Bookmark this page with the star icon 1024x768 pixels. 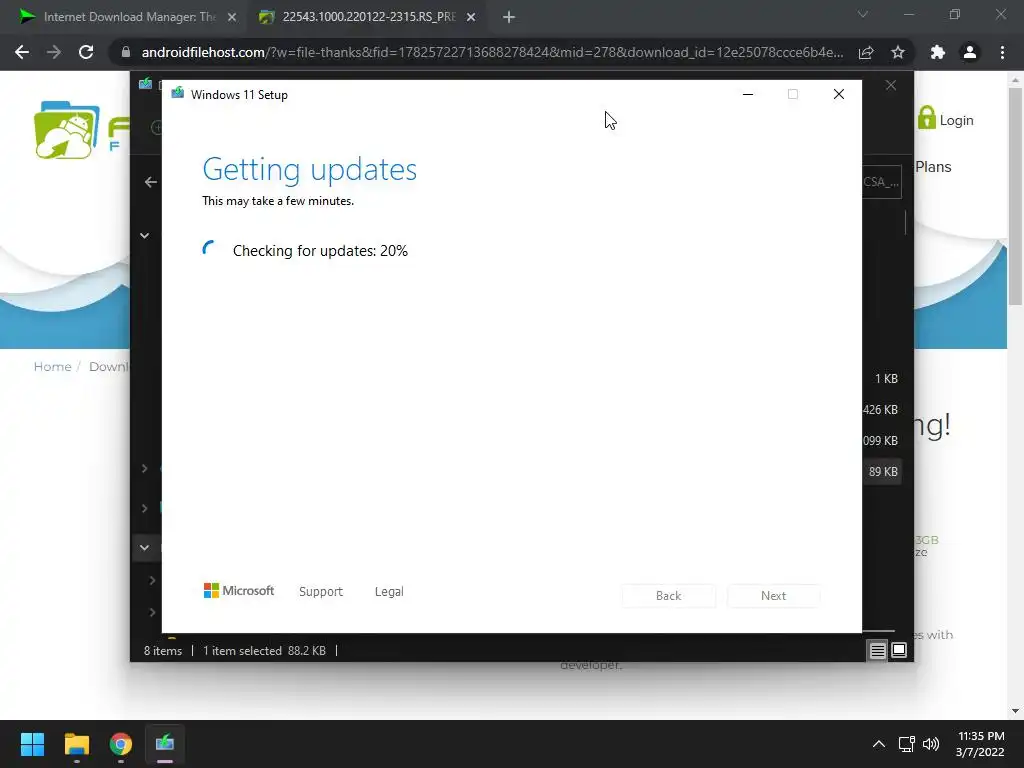(898, 52)
